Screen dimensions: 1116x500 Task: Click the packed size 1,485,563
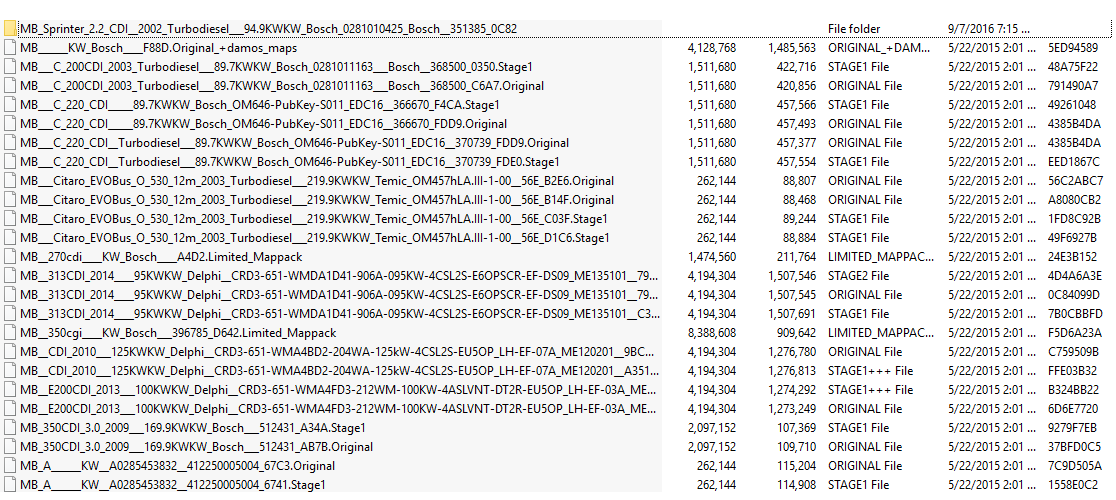[x=792, y=48]
